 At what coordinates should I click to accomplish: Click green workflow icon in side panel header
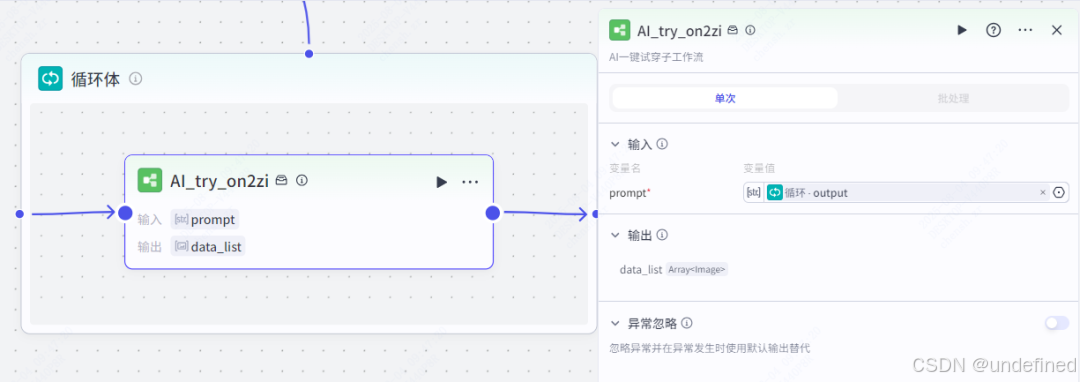pos(620,30)
